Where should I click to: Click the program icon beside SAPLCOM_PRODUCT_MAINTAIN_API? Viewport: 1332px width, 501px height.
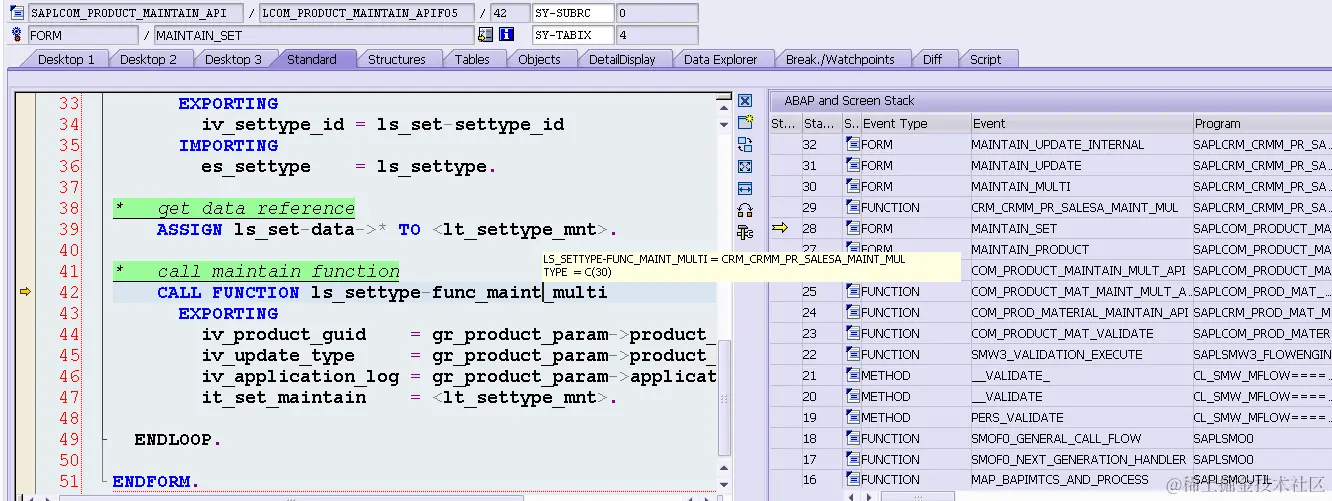[x=17, y=14]
